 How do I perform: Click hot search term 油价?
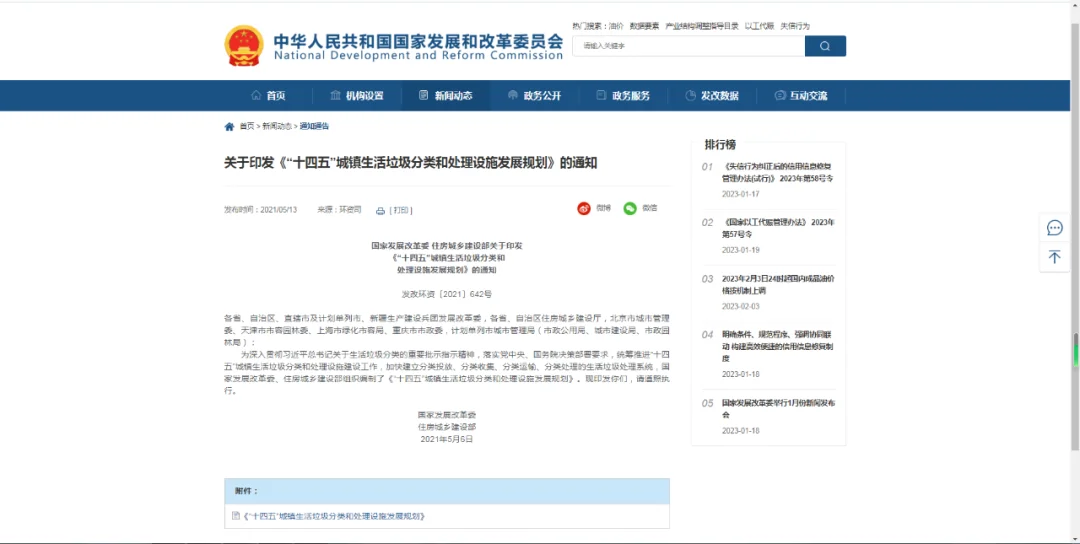click(616, 26)
